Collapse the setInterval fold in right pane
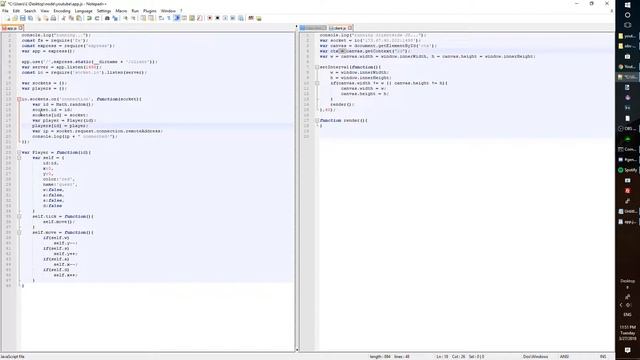The height and width of the screenshot is (360, 640). tap(317, 67)
